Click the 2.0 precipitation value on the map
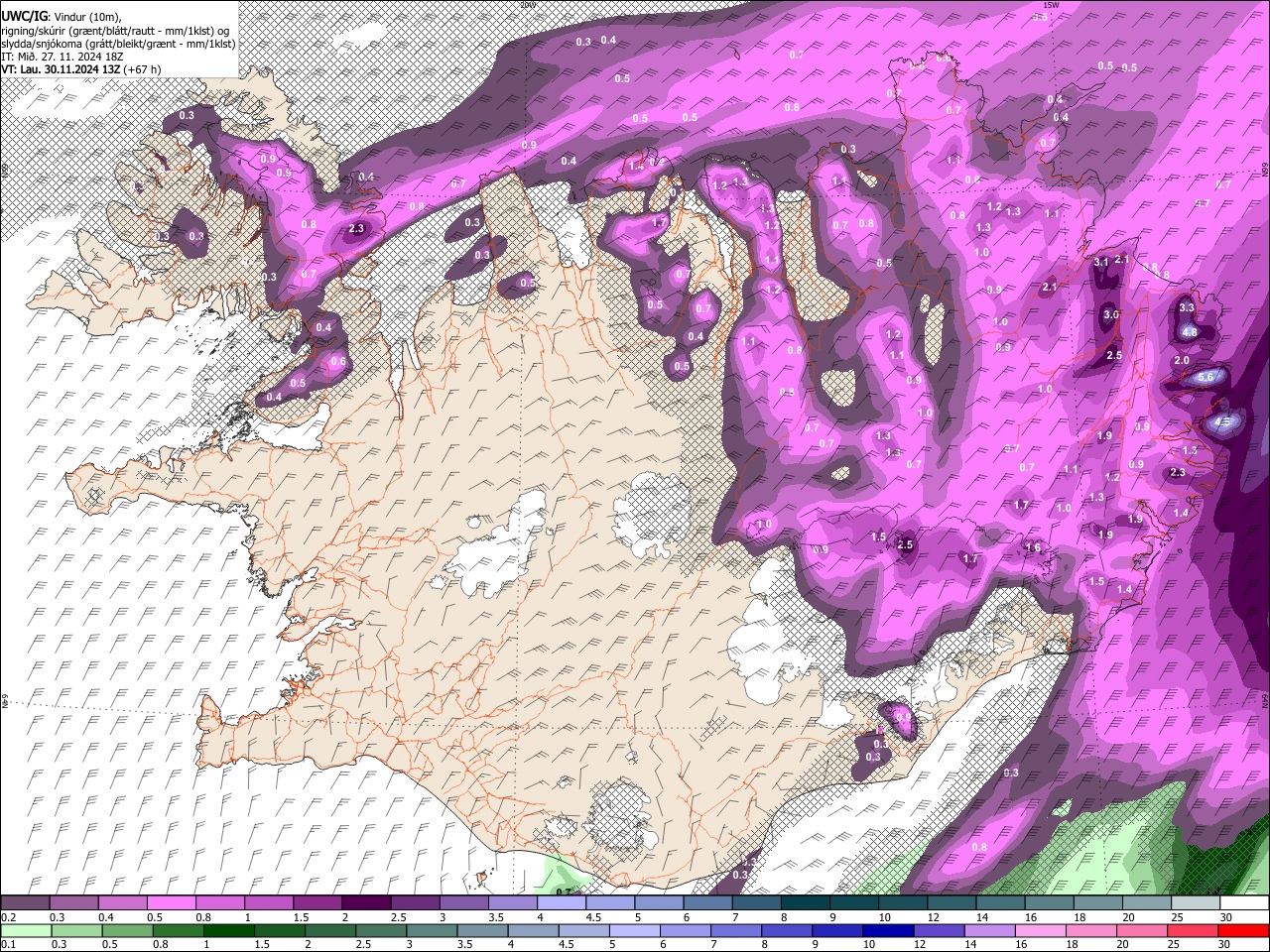Screen dimensions: 1270x952 coord(1182,361)
